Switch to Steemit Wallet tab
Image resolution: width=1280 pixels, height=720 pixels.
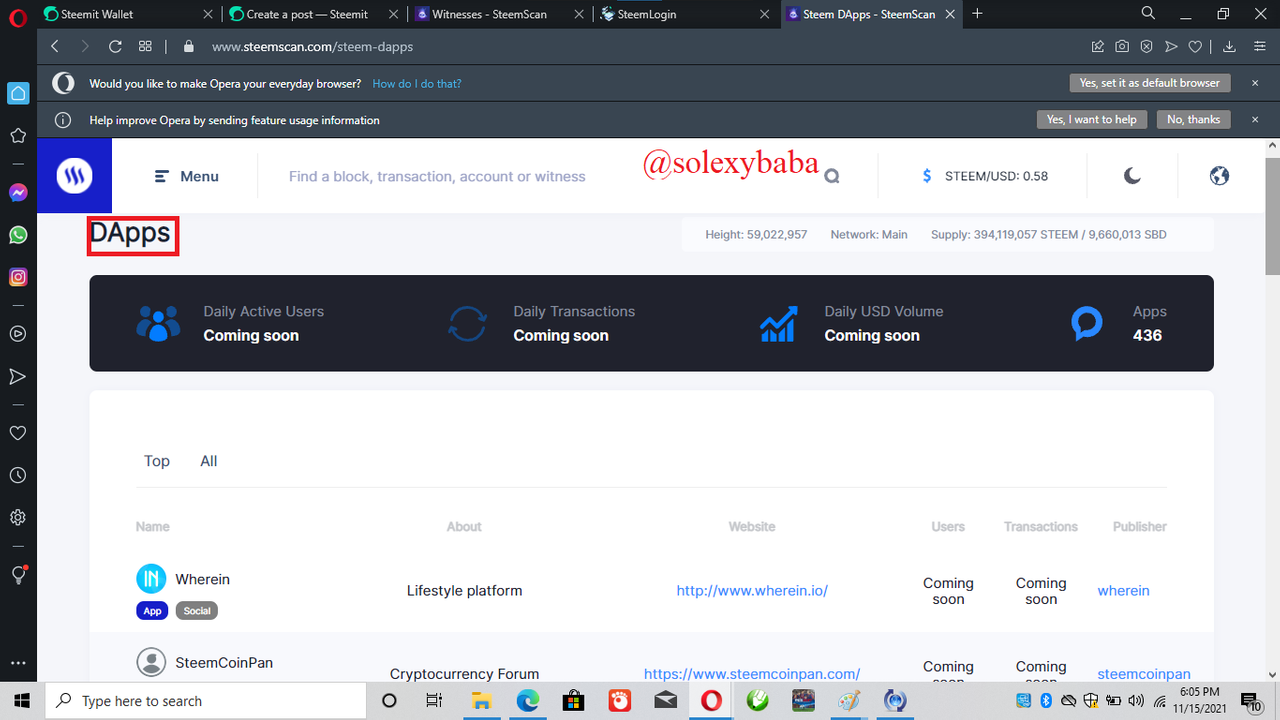(x=127, y=14)
